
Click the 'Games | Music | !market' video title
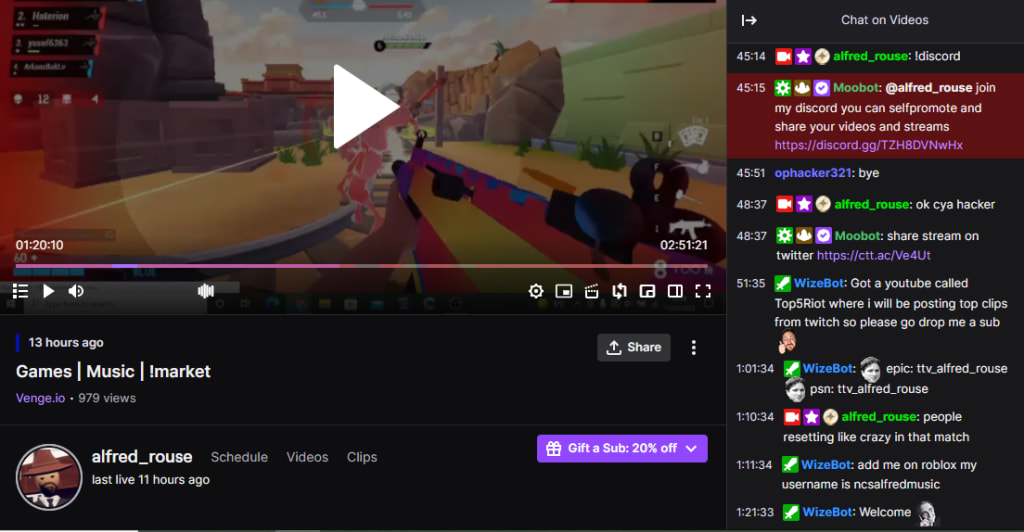[113, 371]
